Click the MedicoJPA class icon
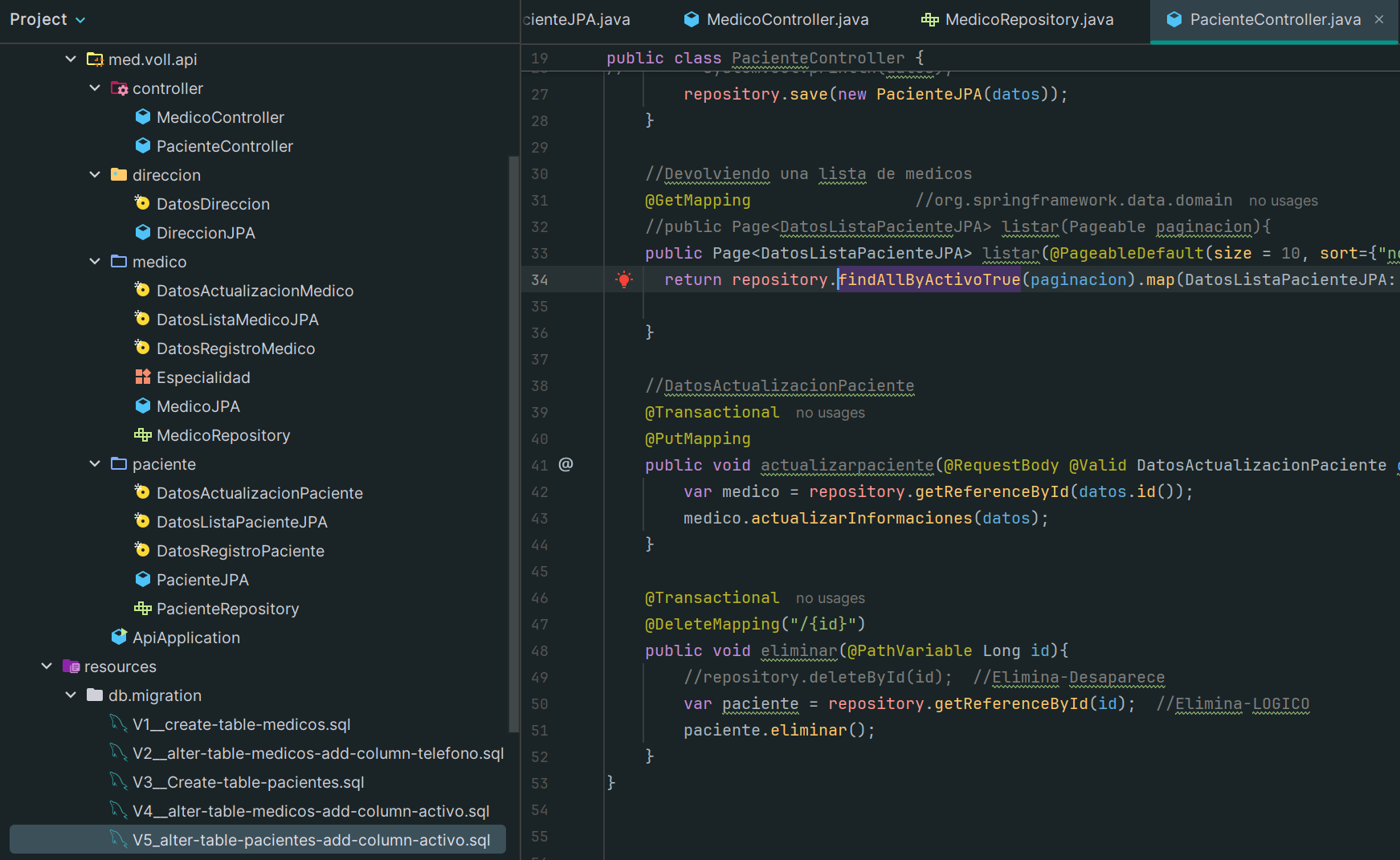The width and height of the screenshot is (1400, 860). 143,406
